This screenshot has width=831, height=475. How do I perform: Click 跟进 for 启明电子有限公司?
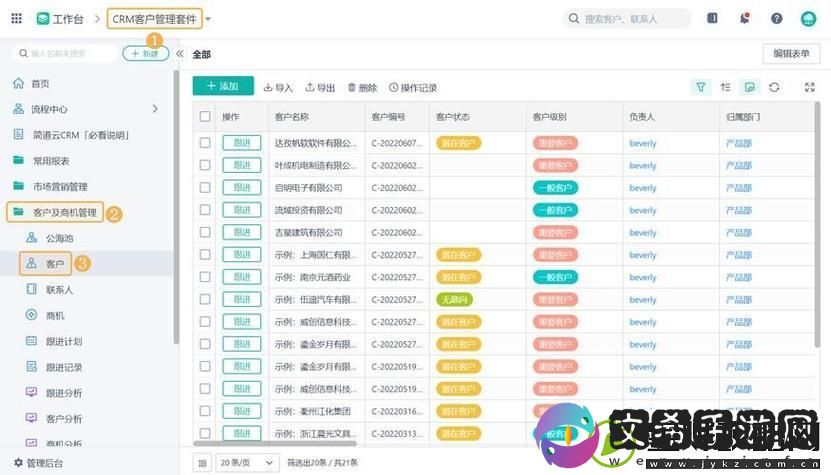(x=242, y=188)
